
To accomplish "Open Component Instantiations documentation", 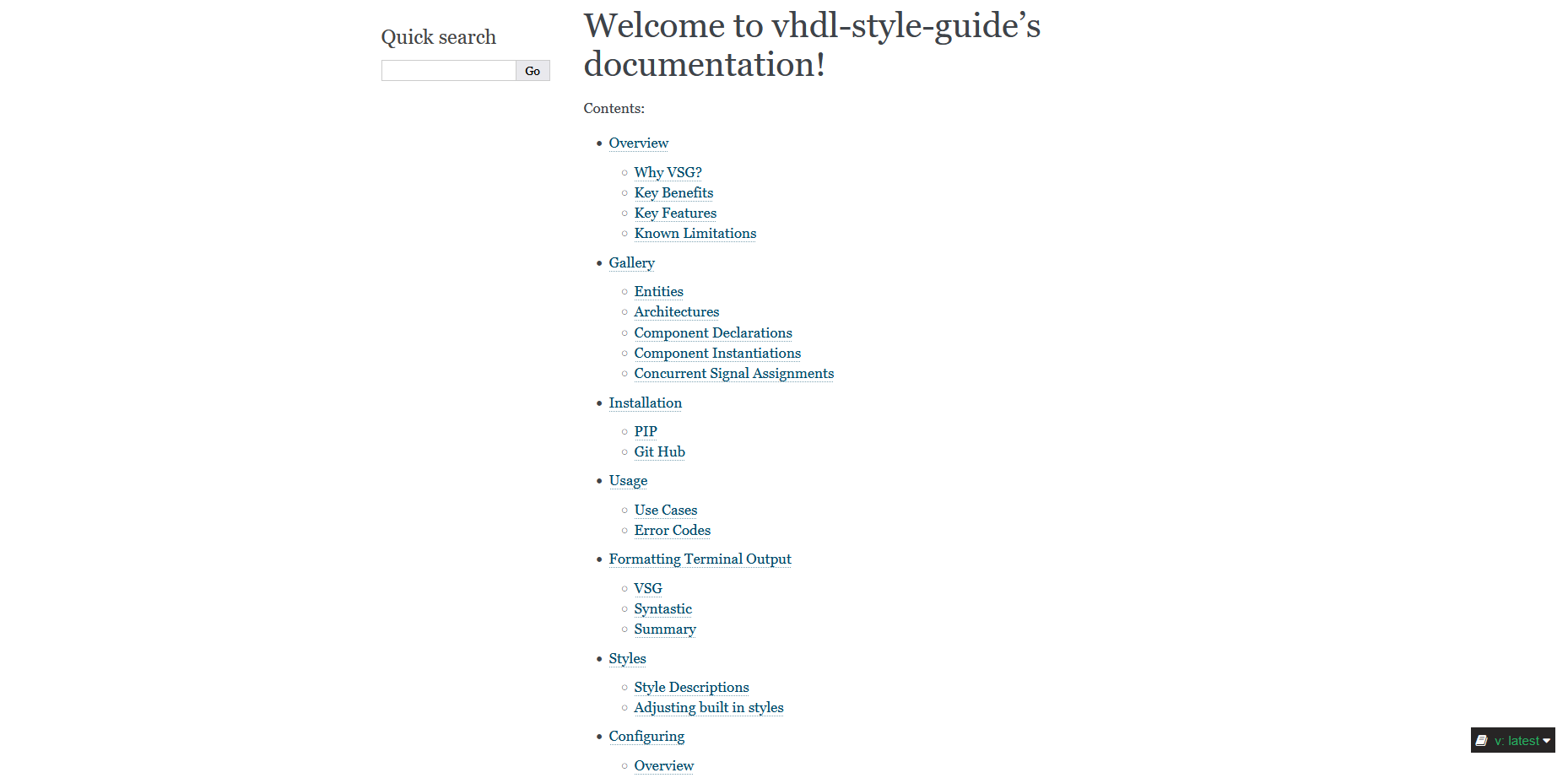I will [x=717, y=353].
